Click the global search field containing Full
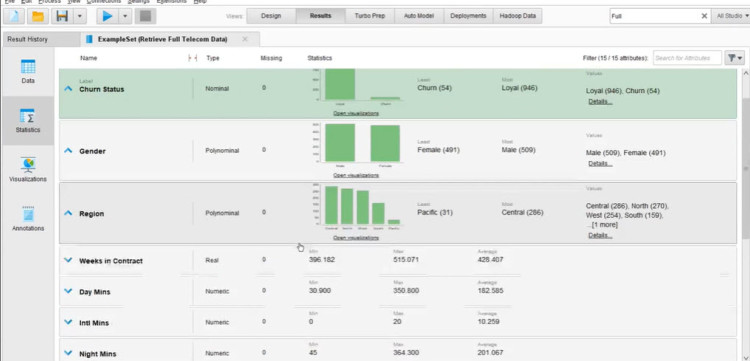The image size is (750, 361). (653, 16)
